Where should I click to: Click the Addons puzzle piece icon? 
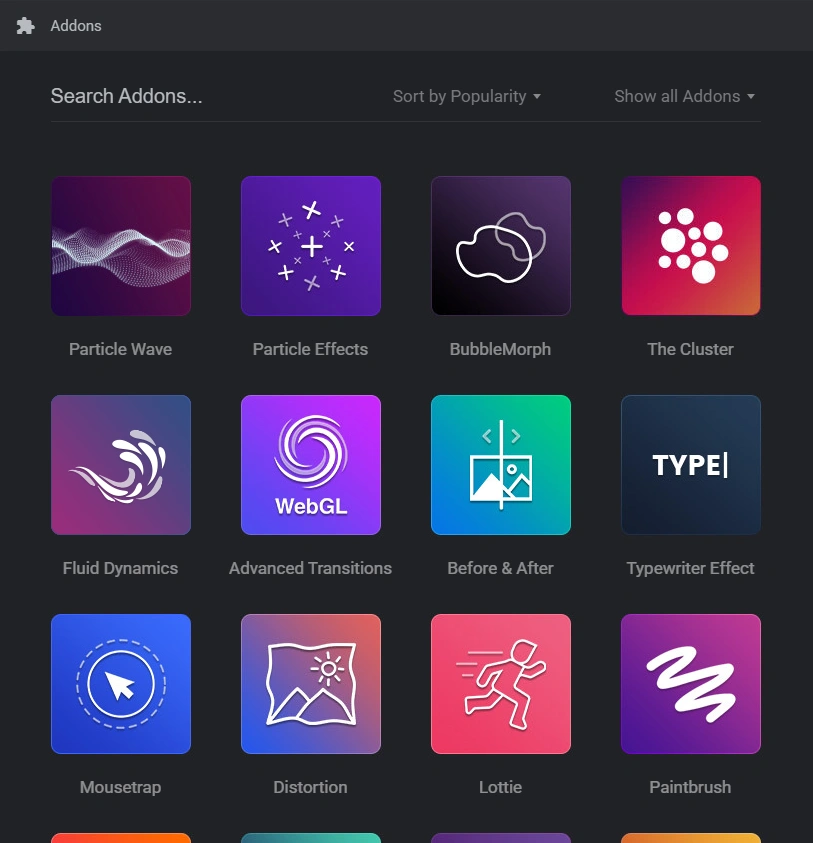tap(25, 25)
